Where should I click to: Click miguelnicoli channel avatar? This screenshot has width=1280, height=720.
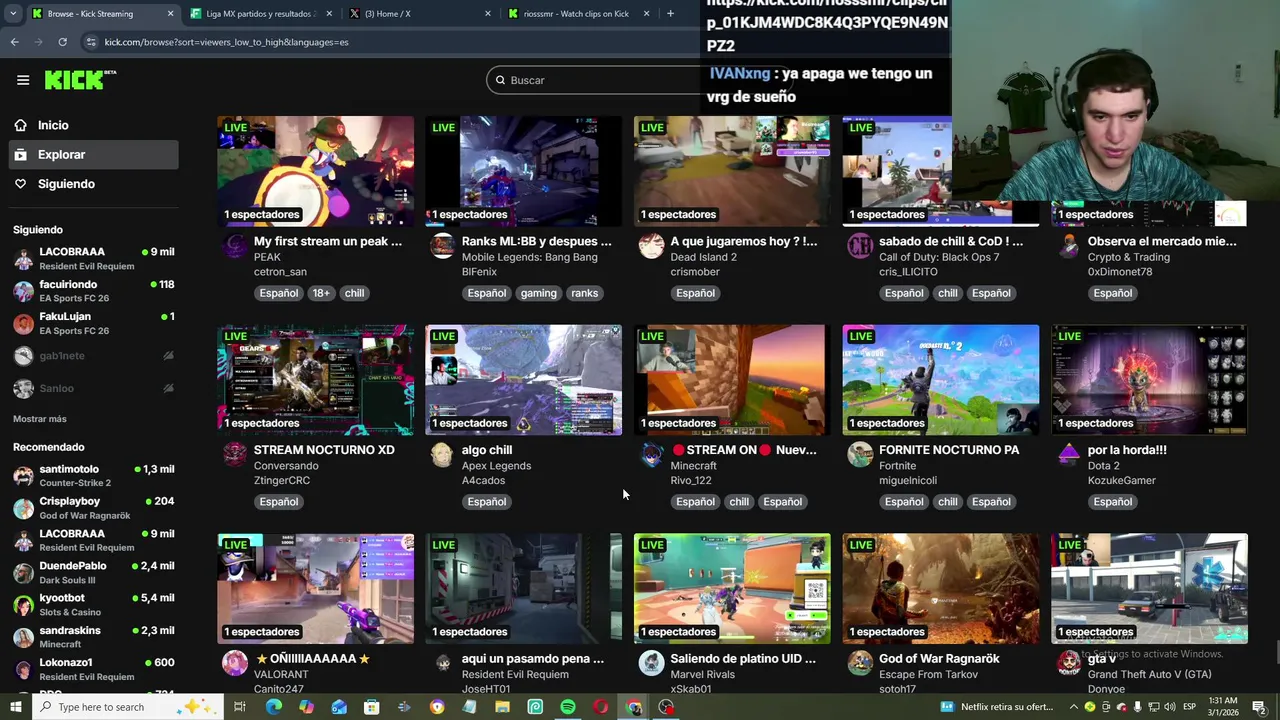click(x=860, y=455)
